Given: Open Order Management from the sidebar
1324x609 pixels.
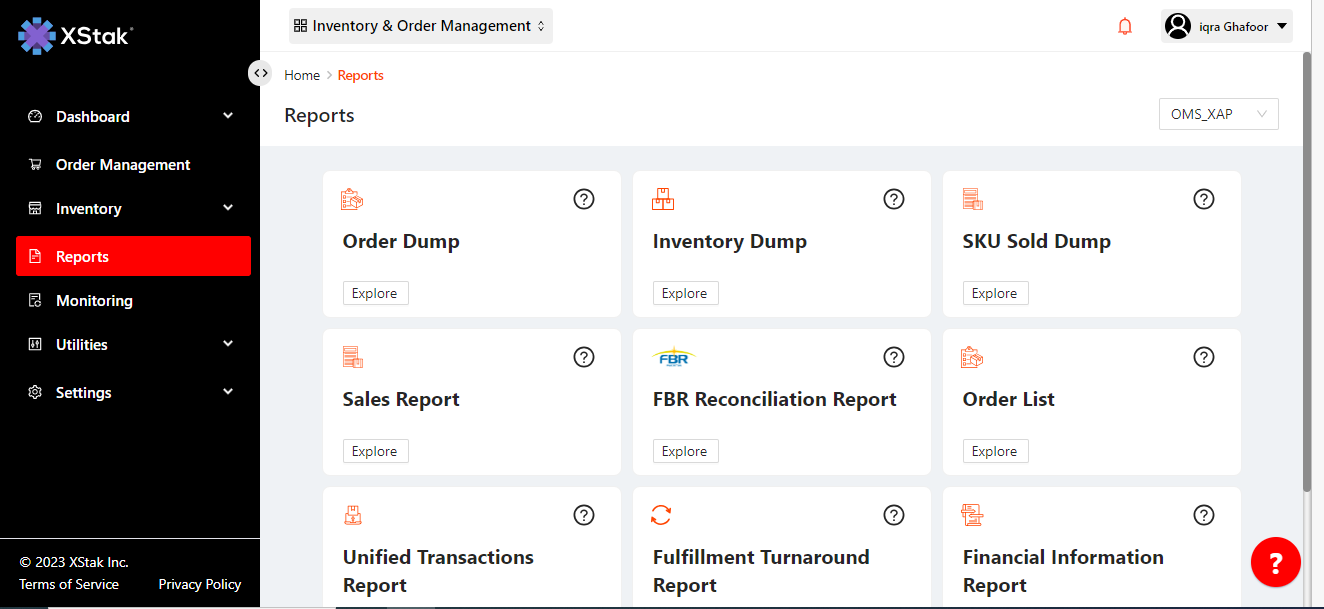Looking at the screenshot, I should point(123,165).
